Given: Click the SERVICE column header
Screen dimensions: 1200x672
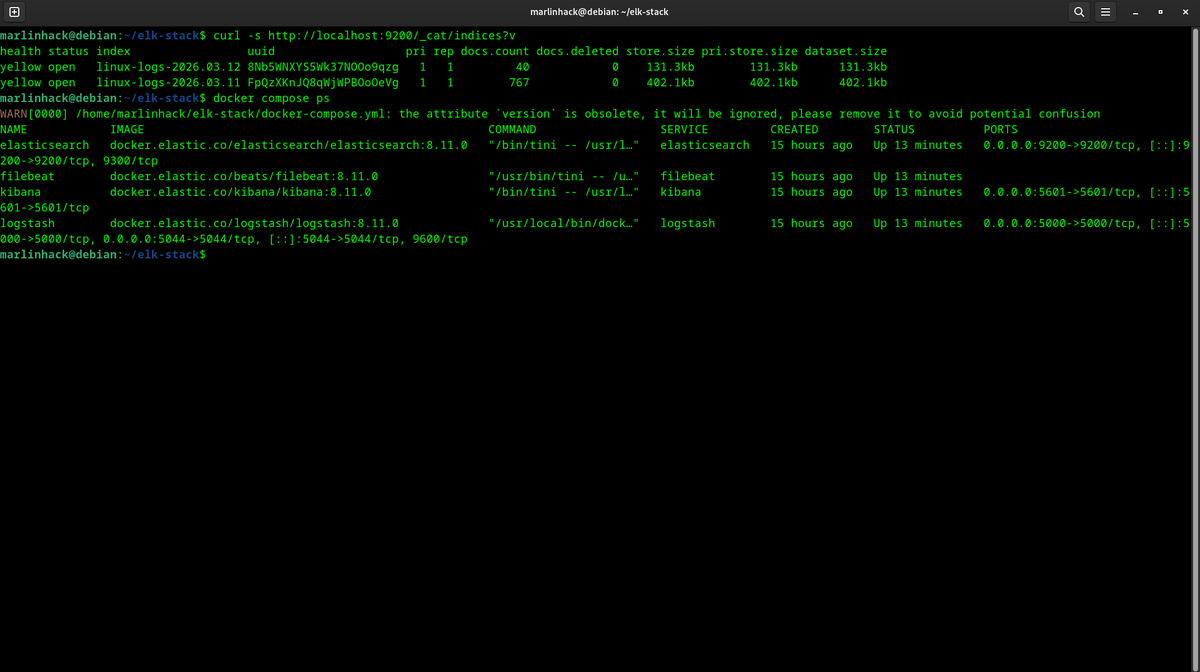Looking at the screenshot, I should [x=684, y=129].
